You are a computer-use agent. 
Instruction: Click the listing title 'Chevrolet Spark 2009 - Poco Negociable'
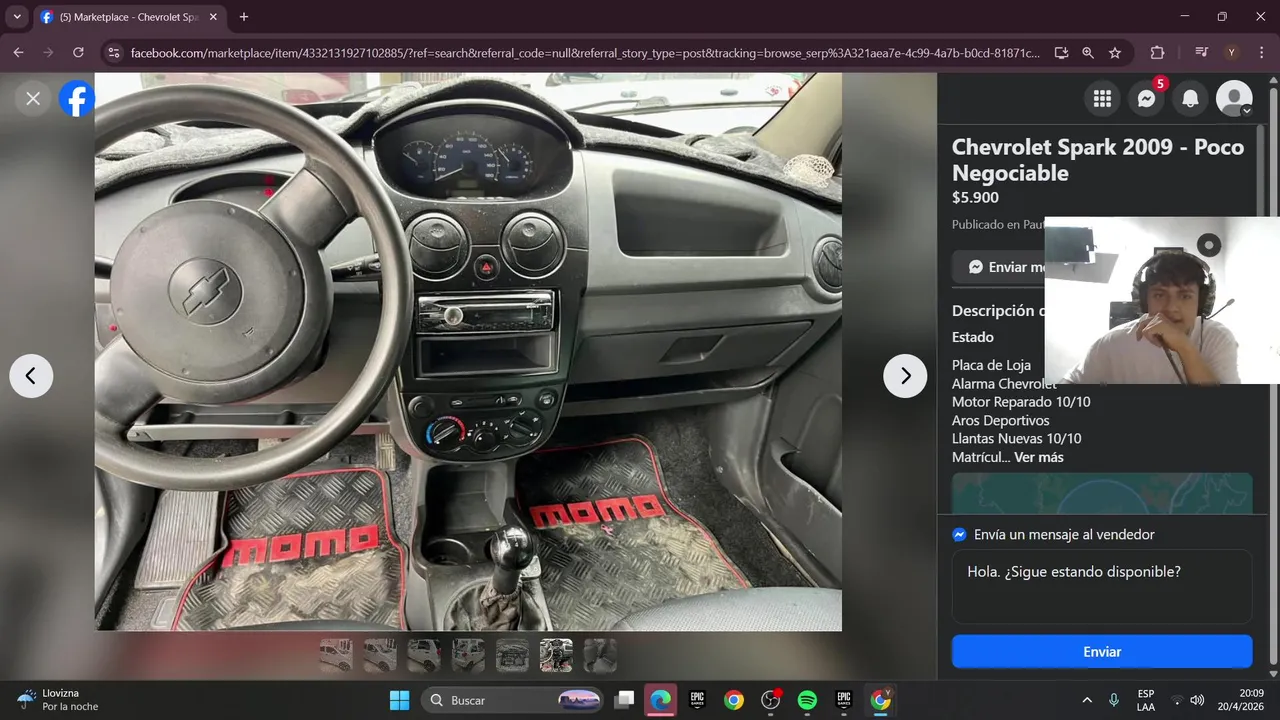pos(1098,160)
